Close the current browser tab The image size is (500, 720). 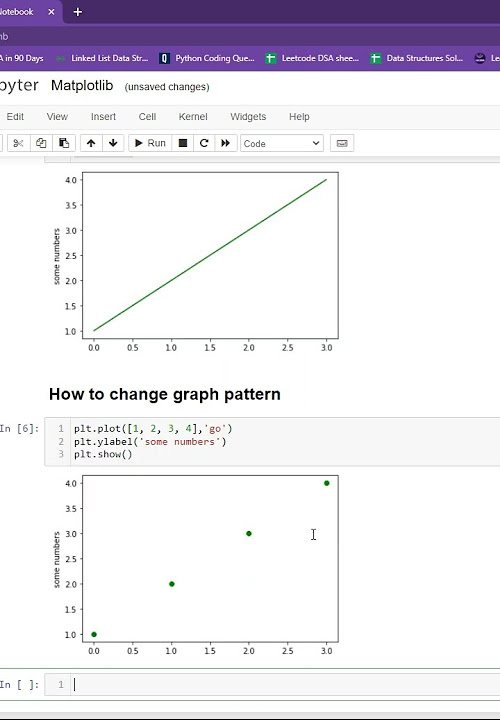click(x=51, y=12)
